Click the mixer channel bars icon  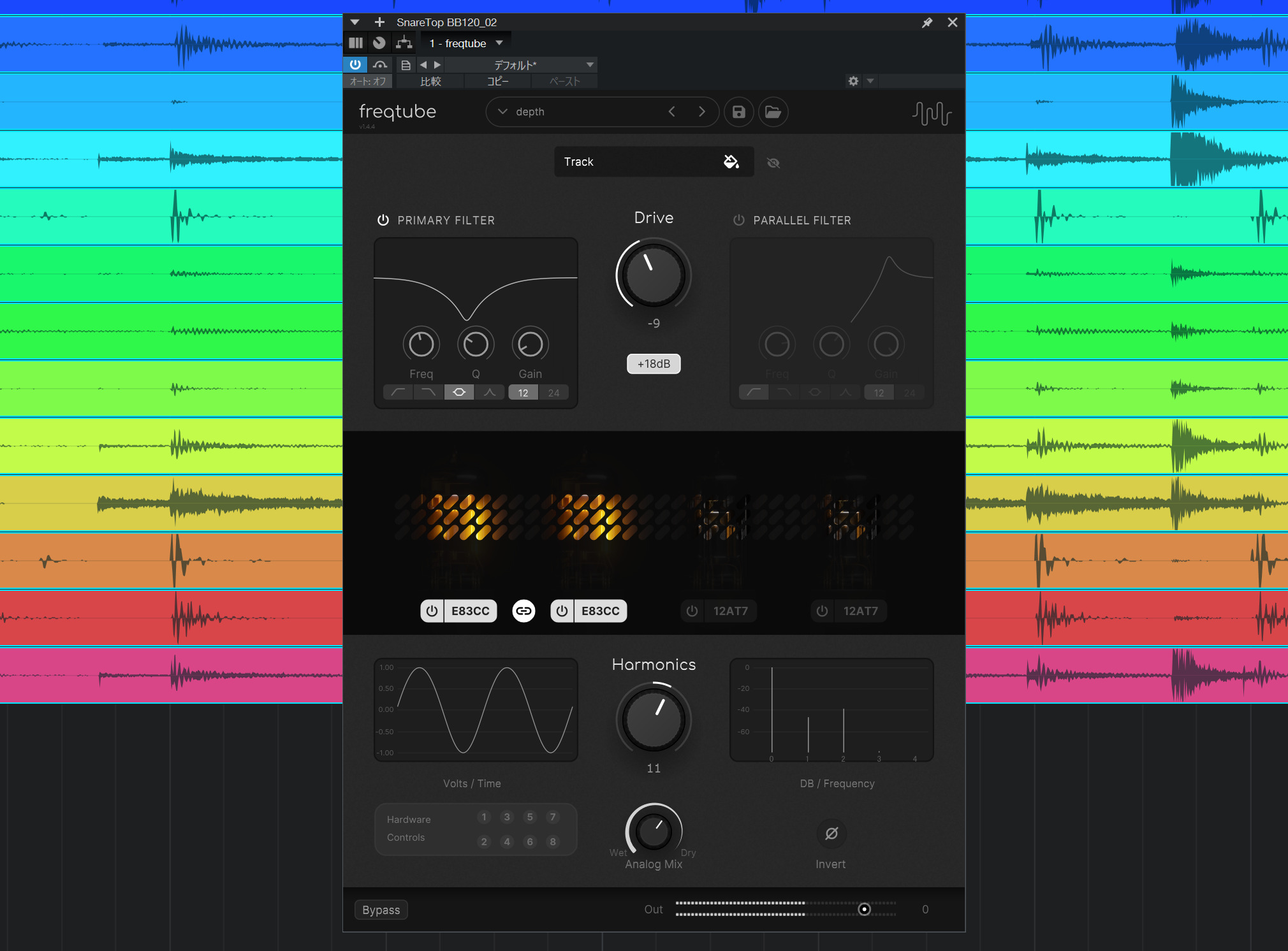click(x=356, y=43)
